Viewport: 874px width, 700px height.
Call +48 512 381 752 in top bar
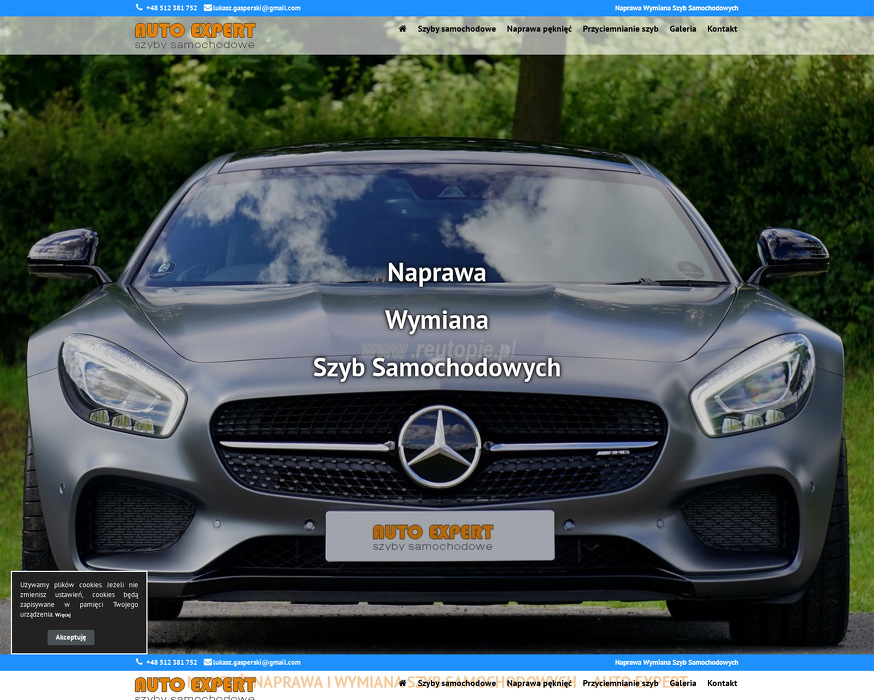(172, 8)
